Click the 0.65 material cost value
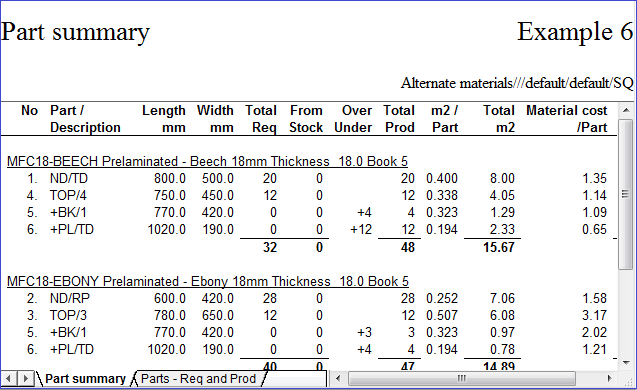Screen dimensions: 637x390 point(594,230)
